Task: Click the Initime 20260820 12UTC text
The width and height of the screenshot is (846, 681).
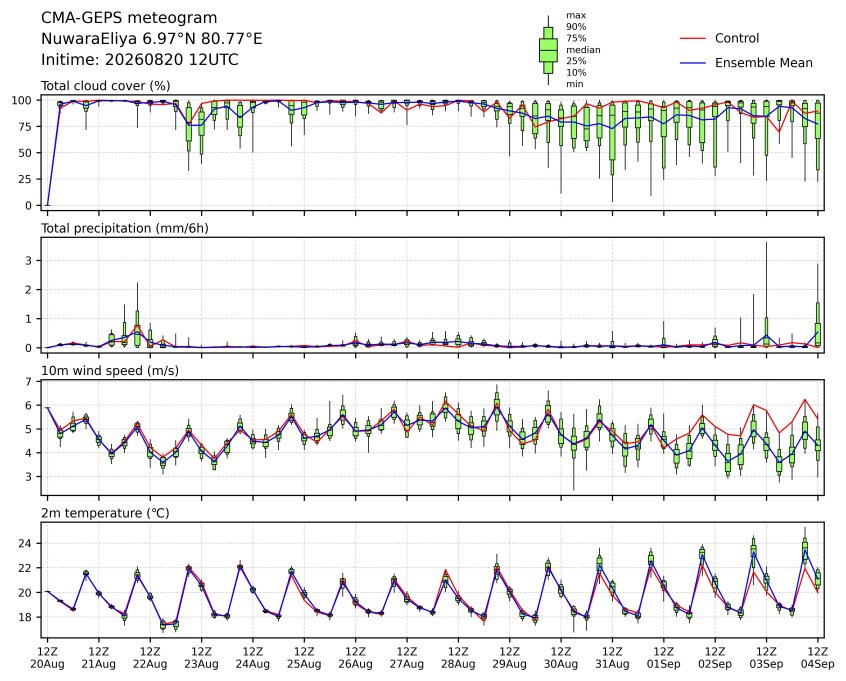Action: (140, 59)
